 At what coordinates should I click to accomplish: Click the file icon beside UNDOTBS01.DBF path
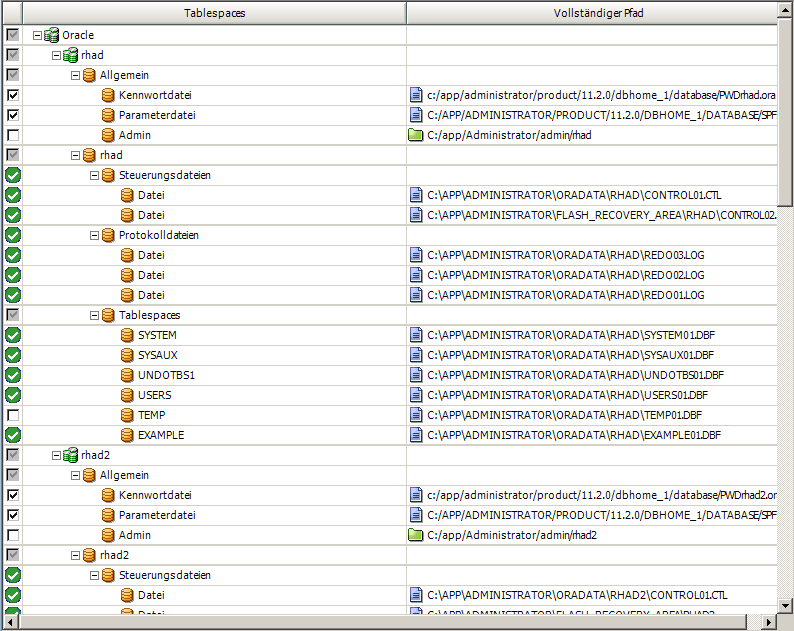416,375
